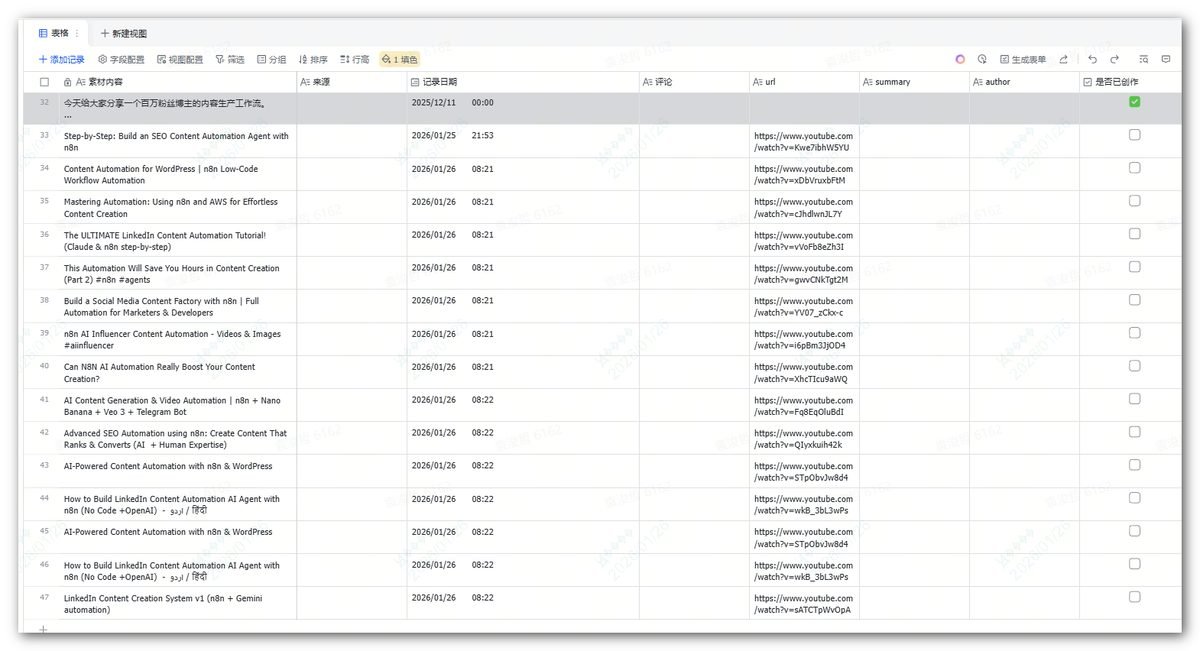Click the 评论 column header
Screen dimensions: 1200x651
[x=694, y=82]
